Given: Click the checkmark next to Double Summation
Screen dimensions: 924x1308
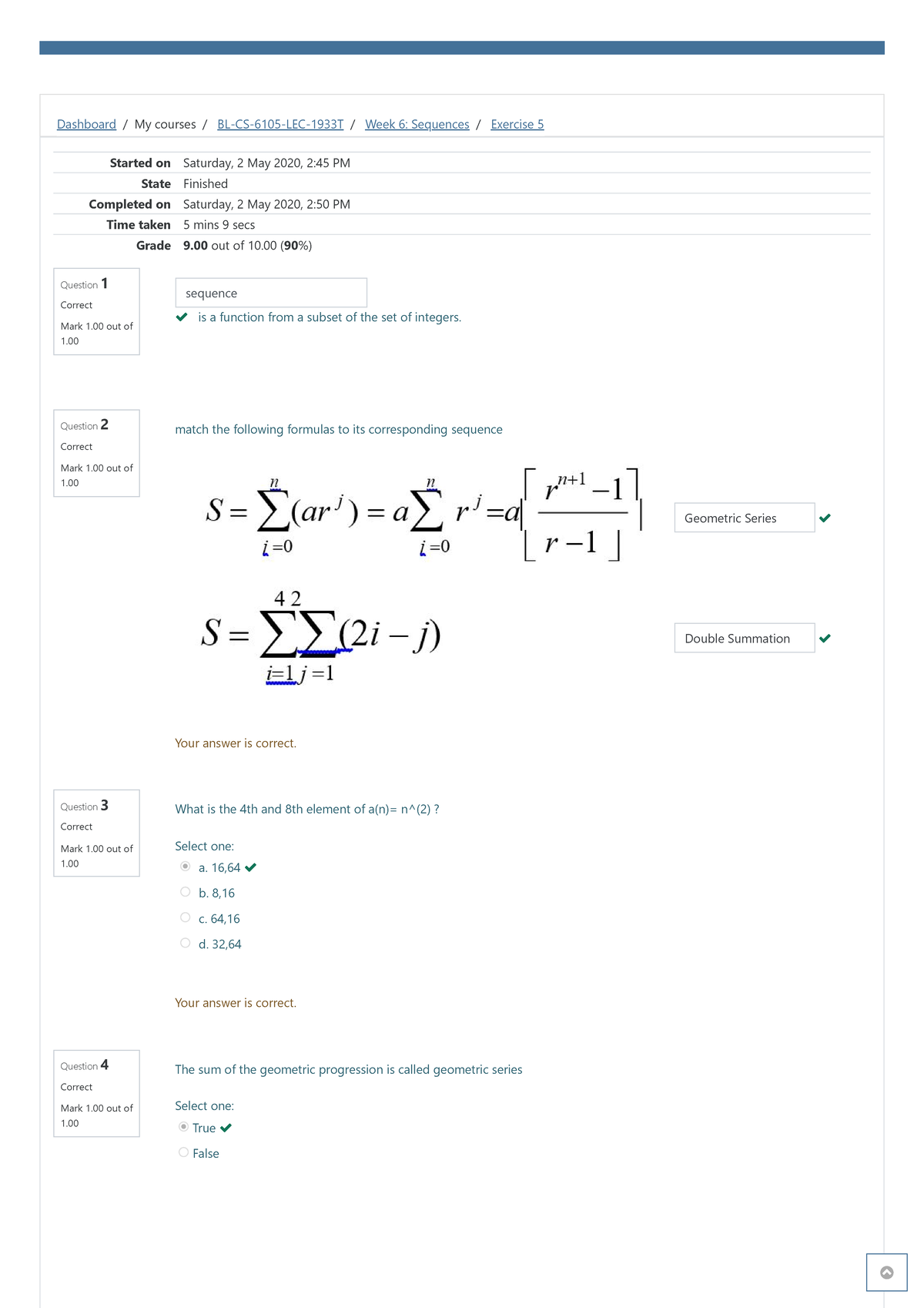Looking at the screenshot, I should (x=826, y=638).
